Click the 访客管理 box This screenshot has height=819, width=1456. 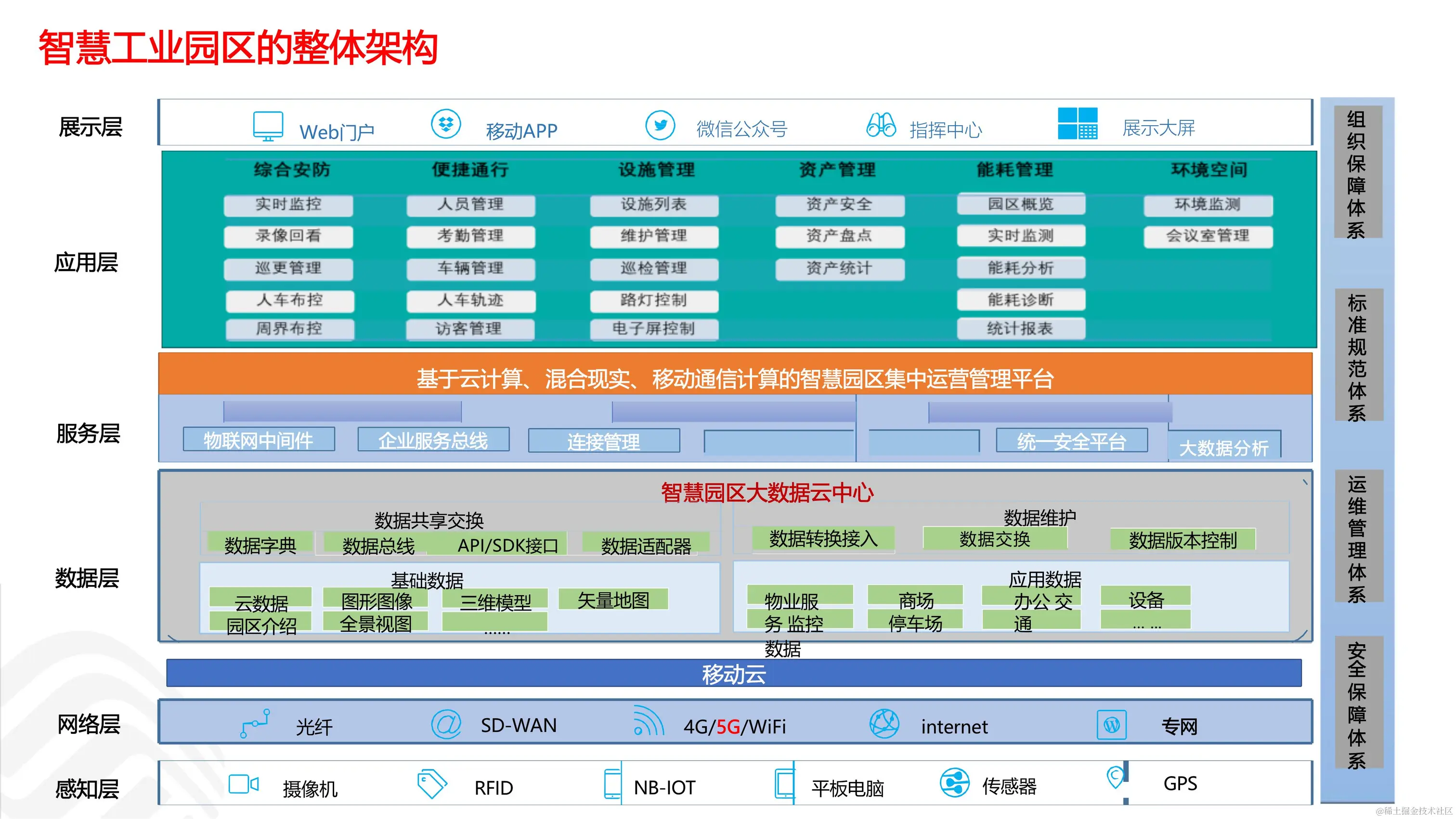[x=470, y=329]
